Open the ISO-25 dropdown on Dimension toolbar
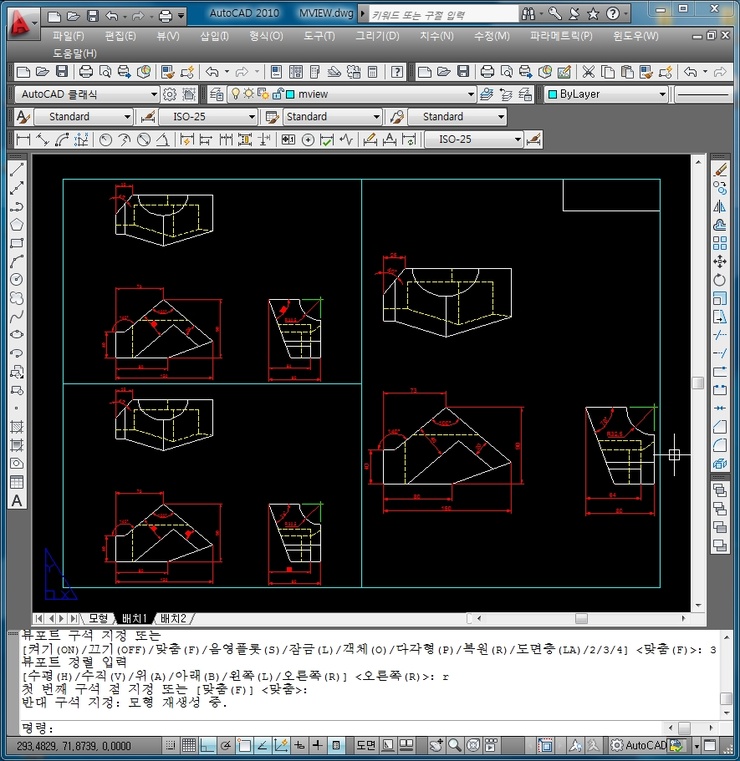The height and width of the screenshot is (761, 740). coord(518,140)
